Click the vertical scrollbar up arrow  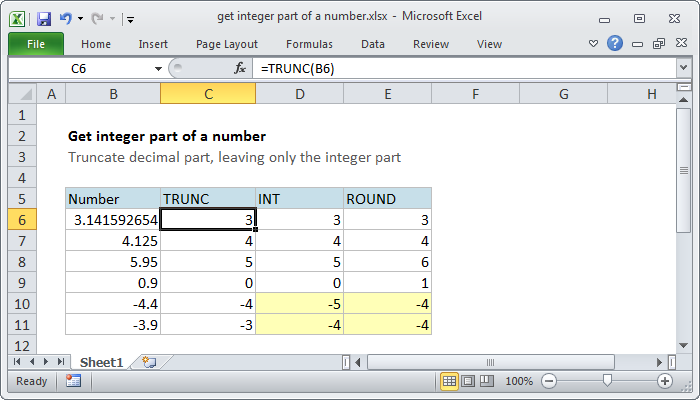click(x=683, y=100)
